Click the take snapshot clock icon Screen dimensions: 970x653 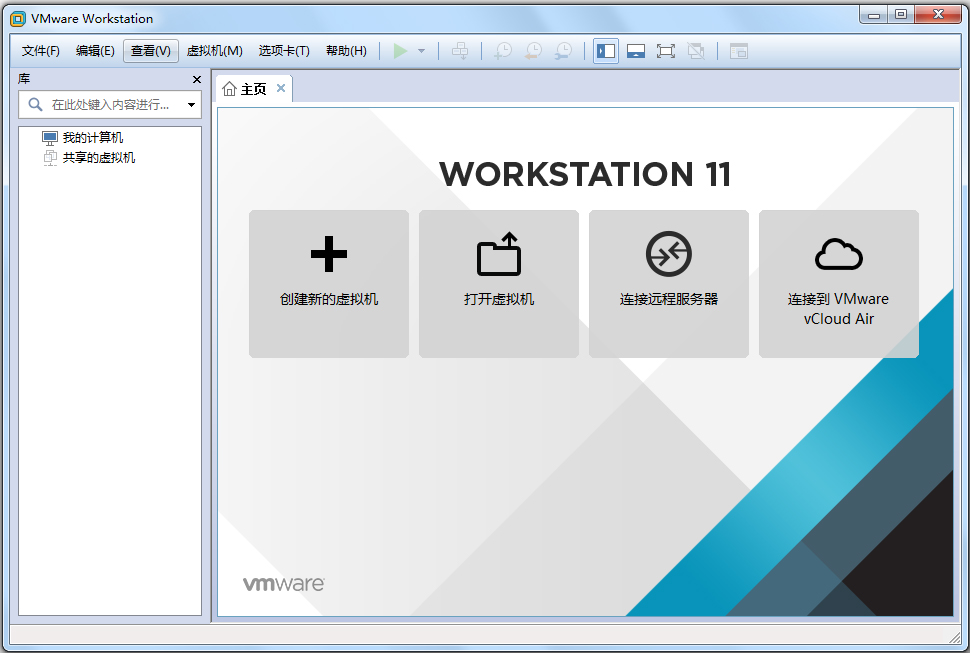coord(503,51)
